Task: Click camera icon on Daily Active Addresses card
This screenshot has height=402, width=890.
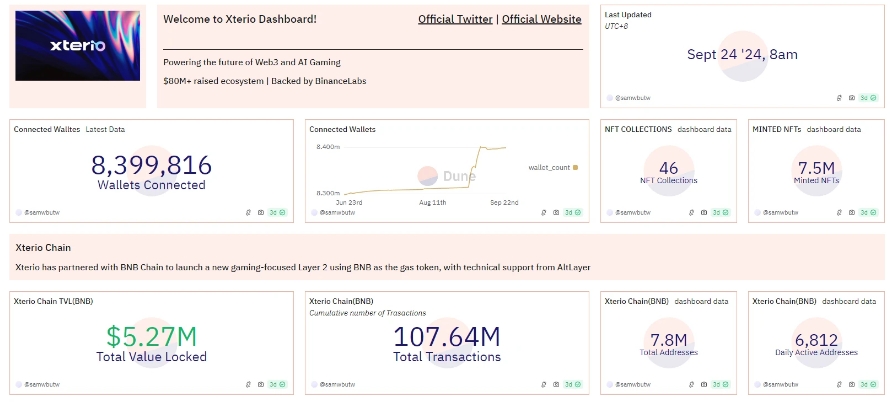Action: pyautogui.click(x=851, y=384)
